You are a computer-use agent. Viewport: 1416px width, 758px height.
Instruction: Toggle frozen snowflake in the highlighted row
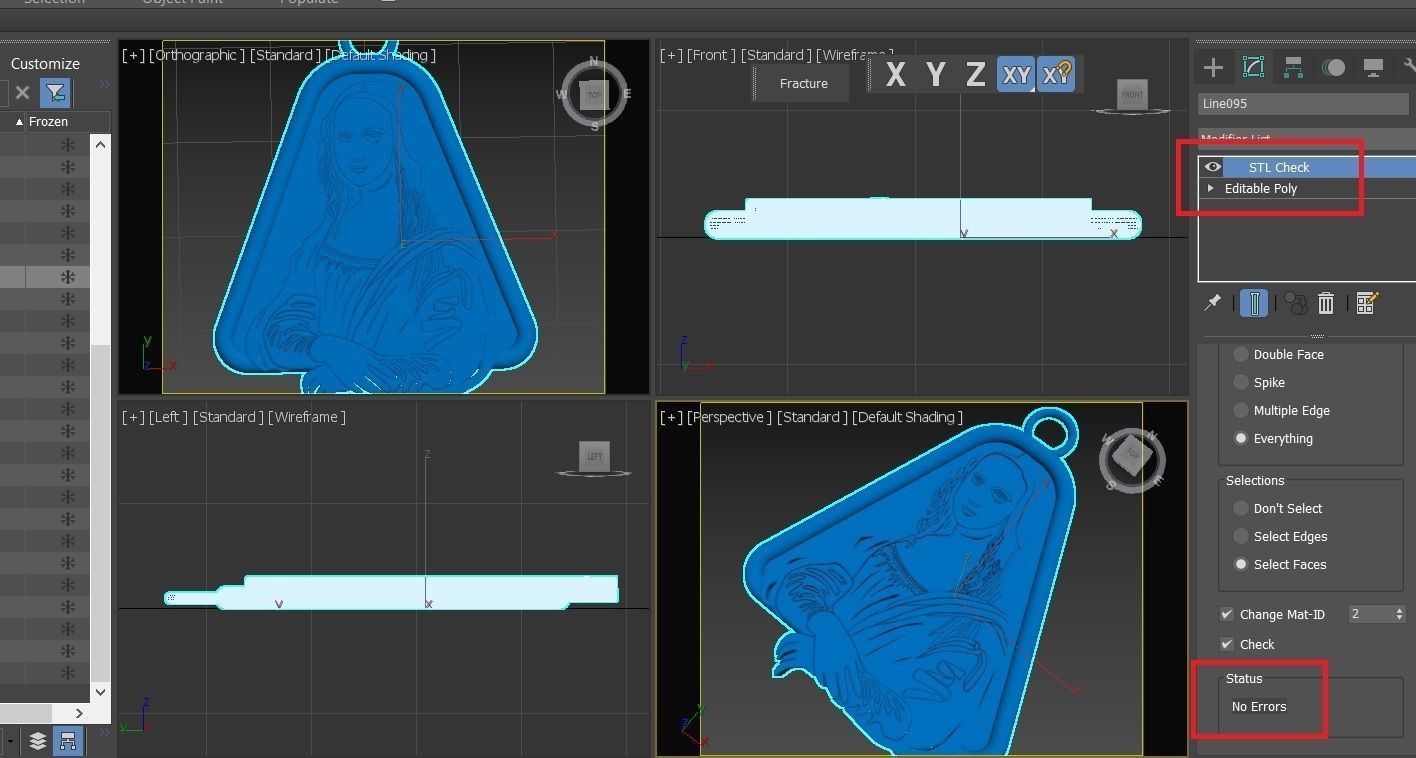click(68, 277)
